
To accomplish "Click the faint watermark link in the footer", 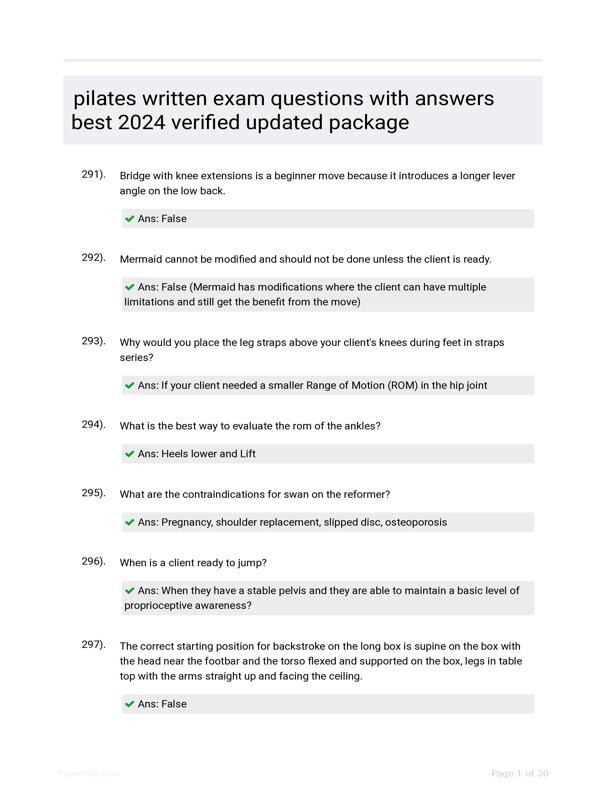I will tap(88, 773).
